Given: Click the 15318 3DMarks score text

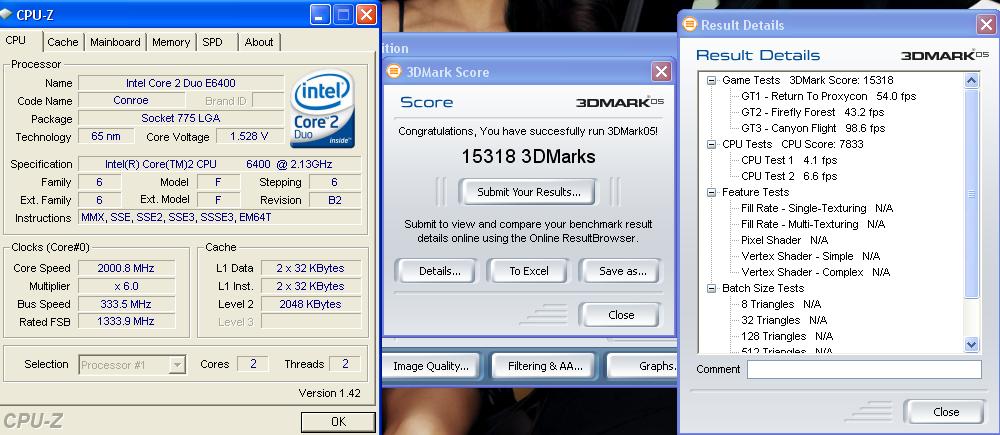Looking at the screenshot, I should (x=529, y=156).
